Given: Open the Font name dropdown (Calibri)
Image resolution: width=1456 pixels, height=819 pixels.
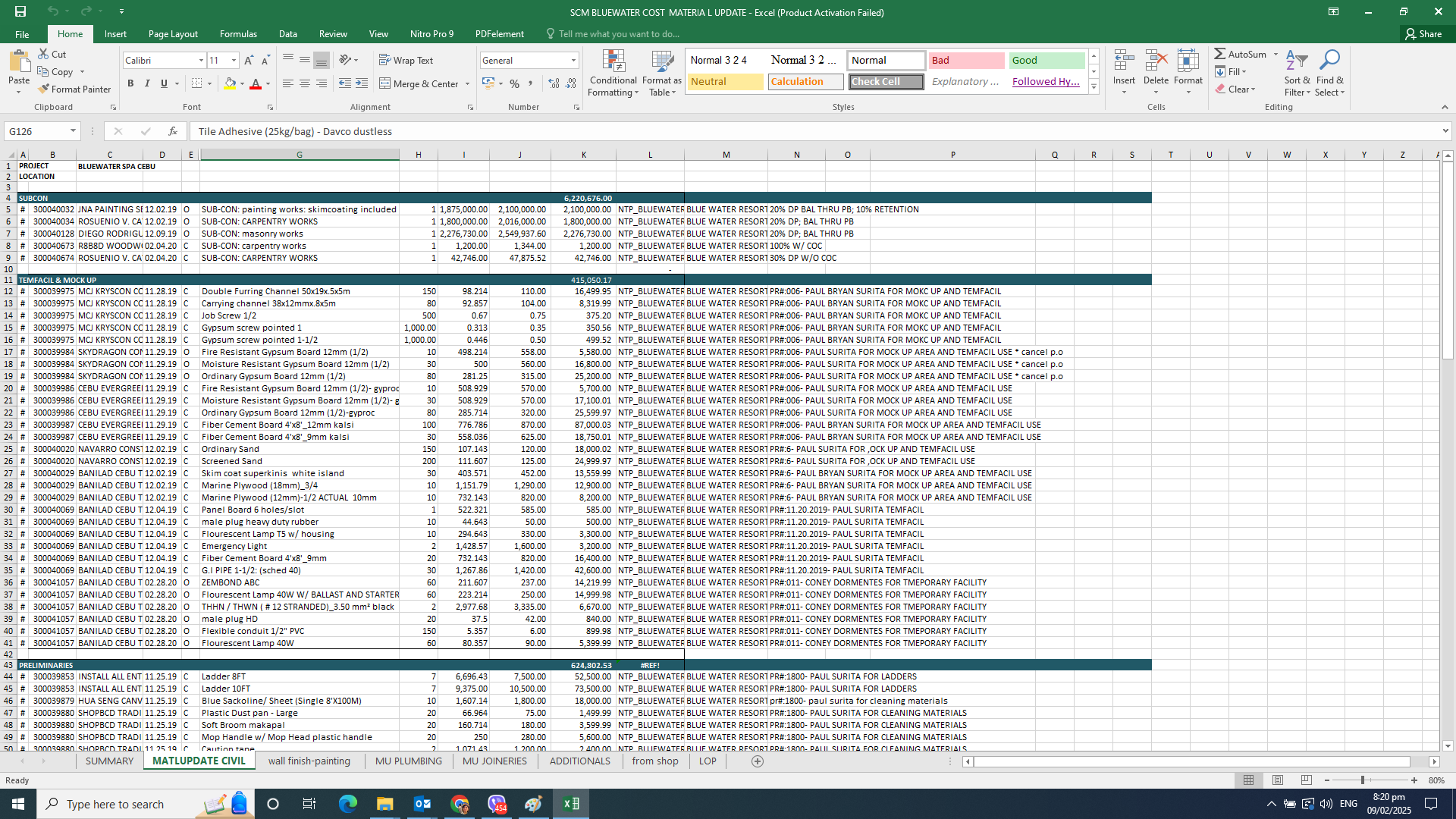Looking at the screenshot, I should tap(201, 60).
